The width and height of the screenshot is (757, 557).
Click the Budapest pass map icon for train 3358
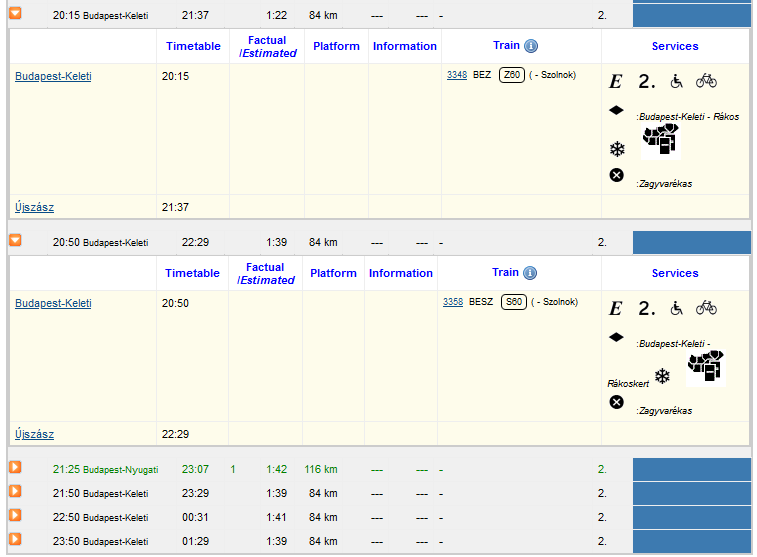pyautogui.click(x=706, y=367)
